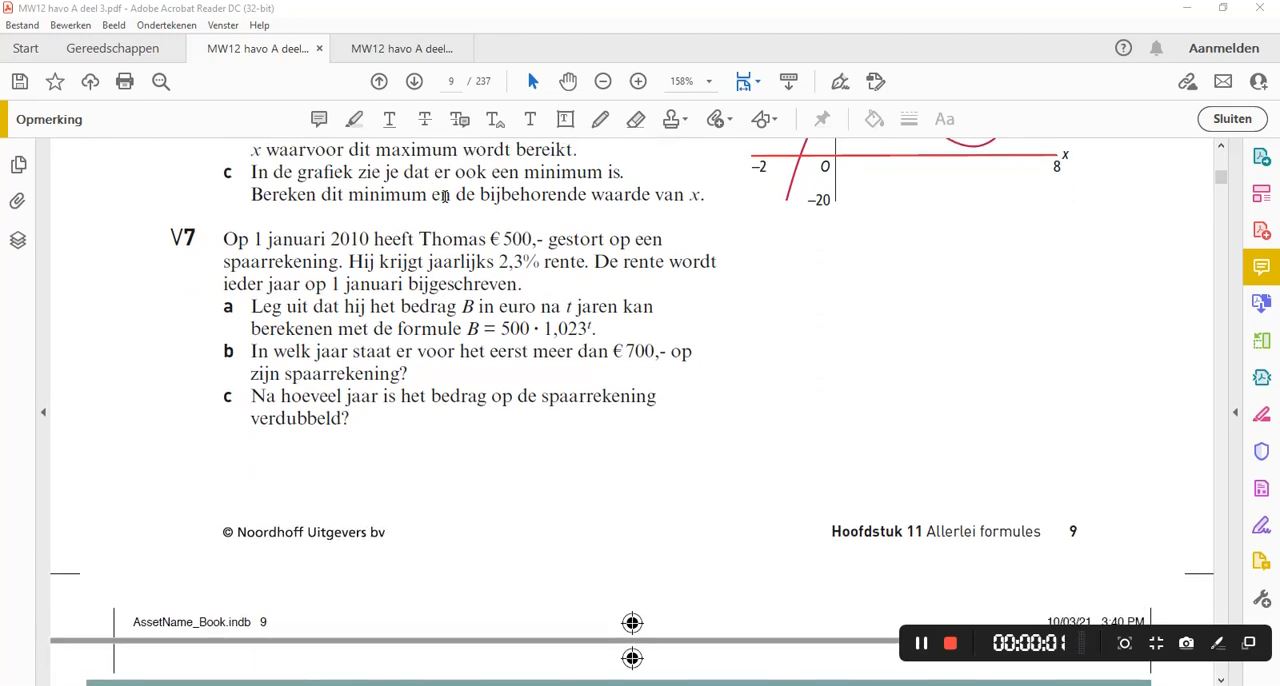This screenshot has height=686, width=1280.
Task: Open line thickness options
Action: (x=909, y=119)
